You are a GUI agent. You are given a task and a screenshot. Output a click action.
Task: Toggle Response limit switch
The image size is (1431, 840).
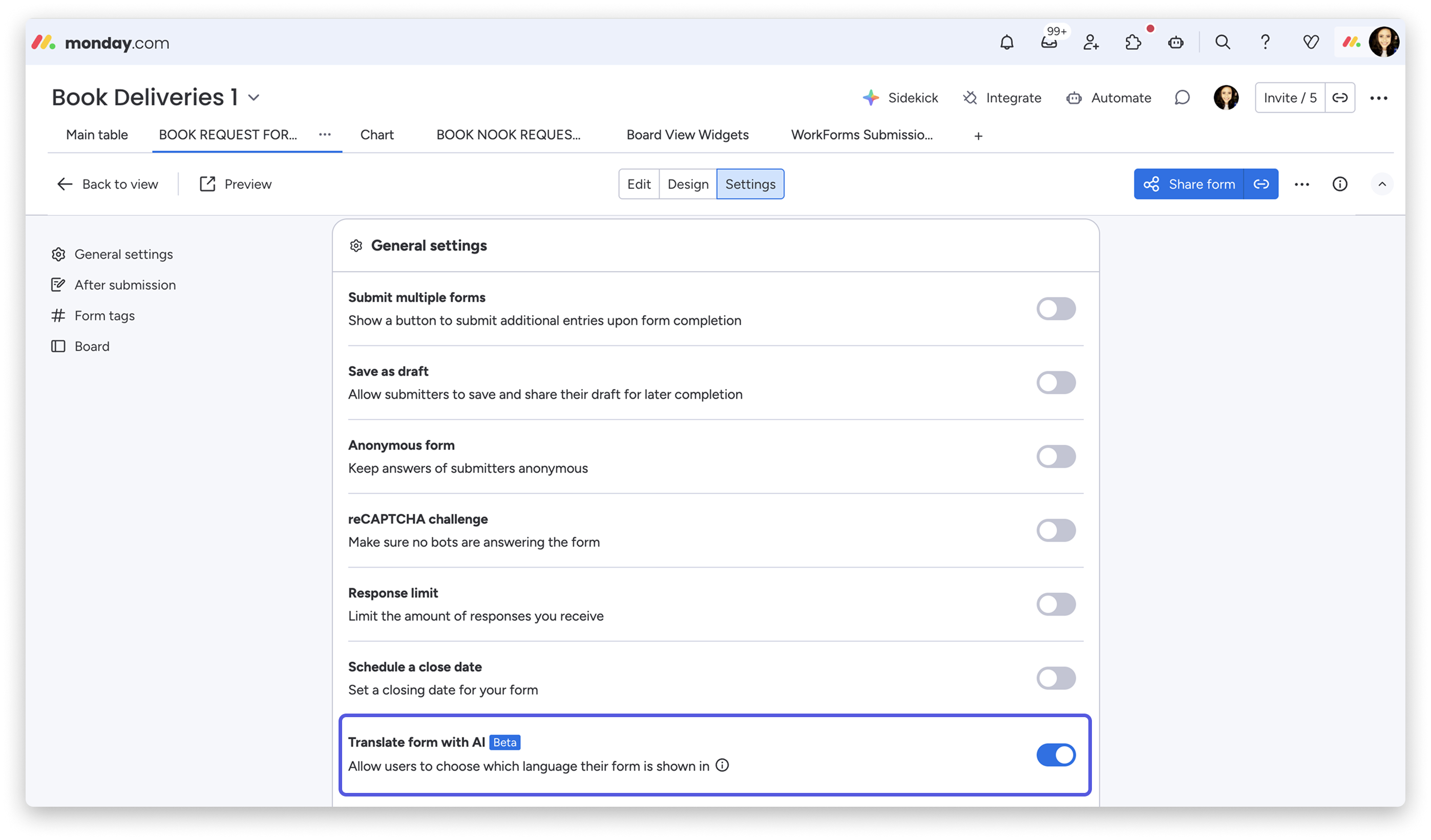pyautogui.click(x=1056, y=604)
